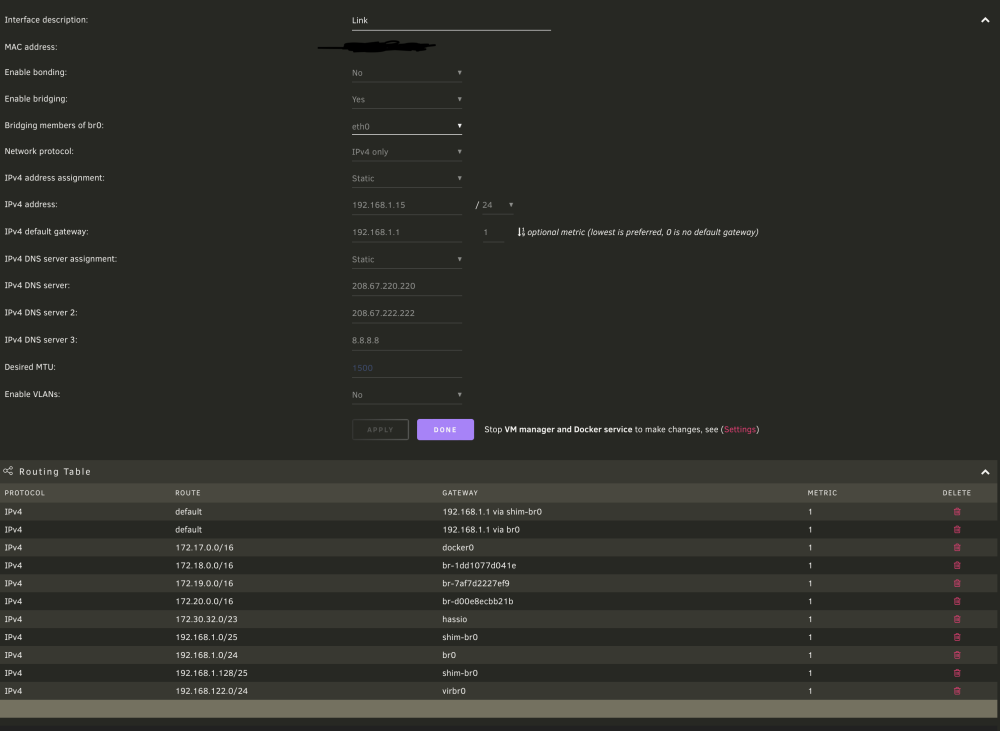
Task: Collapse the Routing Table section
Action: 985,472
